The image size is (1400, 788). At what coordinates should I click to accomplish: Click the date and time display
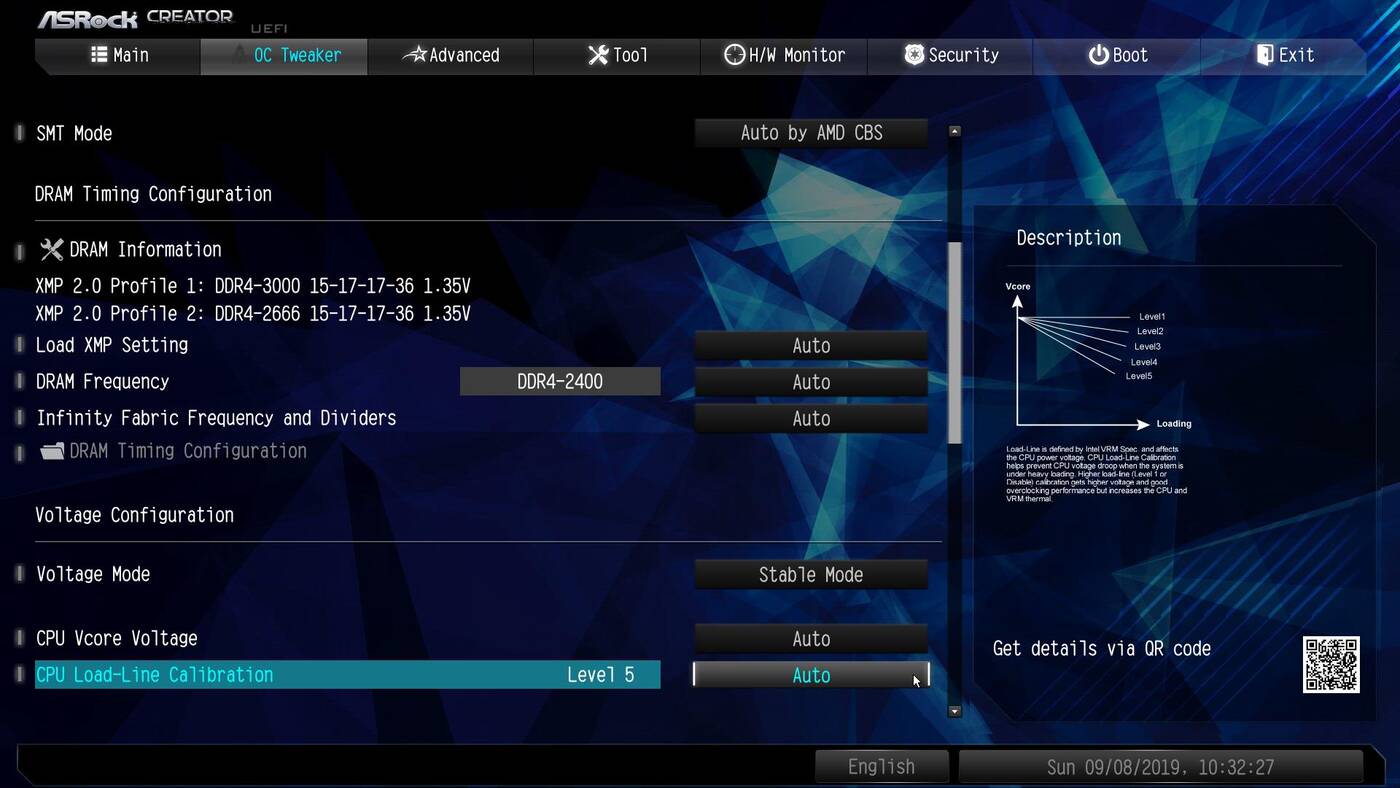[1160, 767]
